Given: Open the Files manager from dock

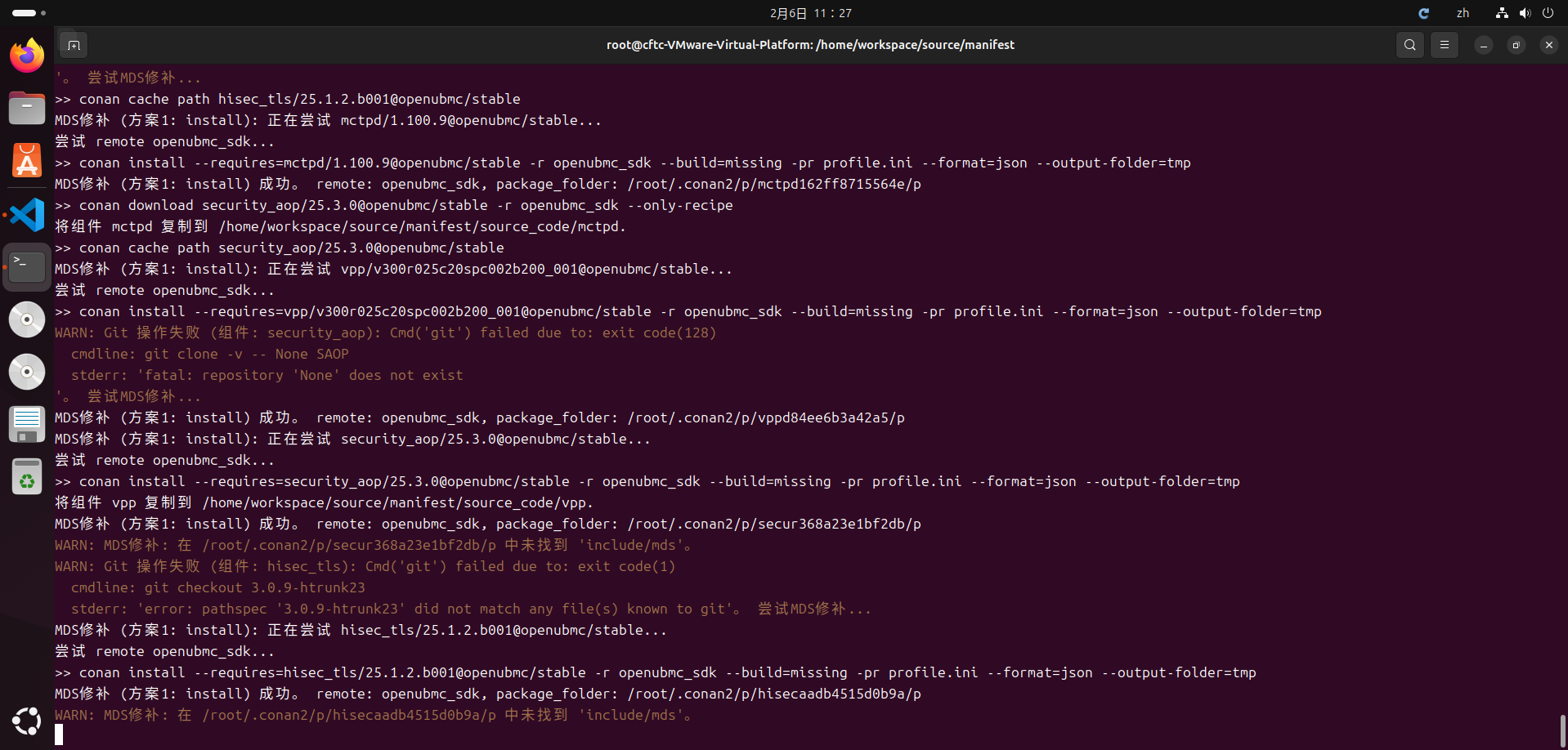Looking at the screenshot, I should tap(27, 108).
